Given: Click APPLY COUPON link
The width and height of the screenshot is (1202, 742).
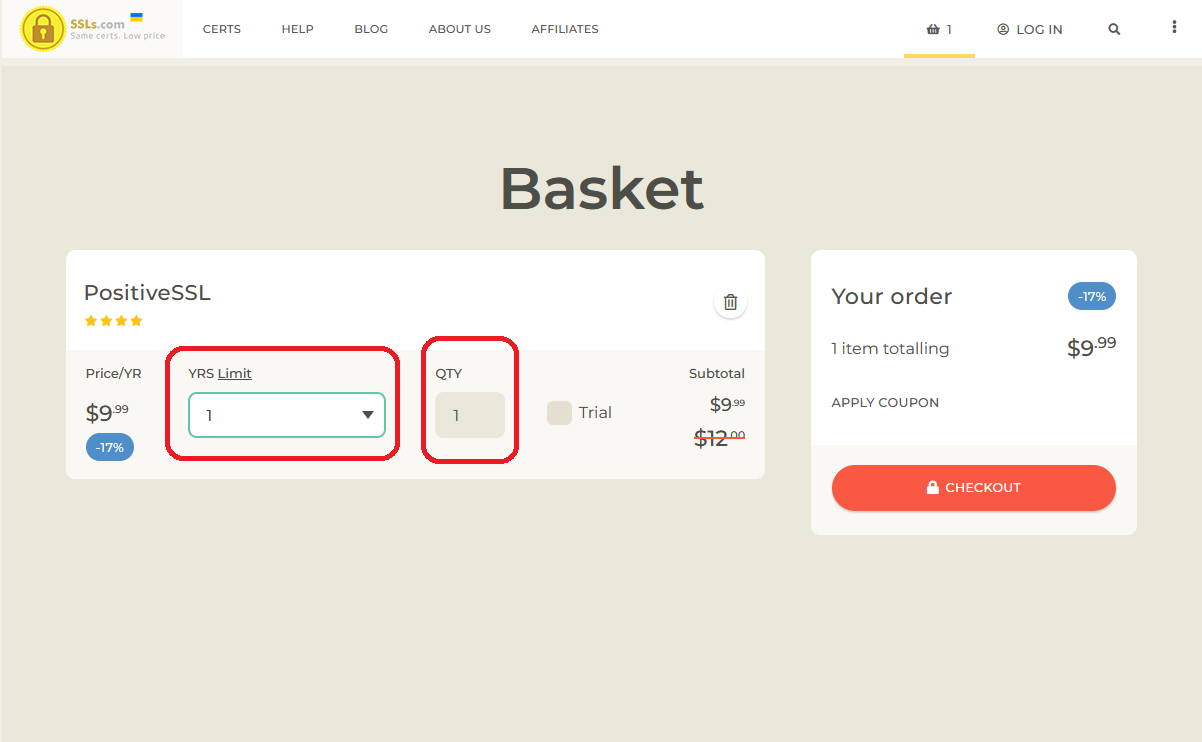Looking at the screenshot, I should [885, 403].
